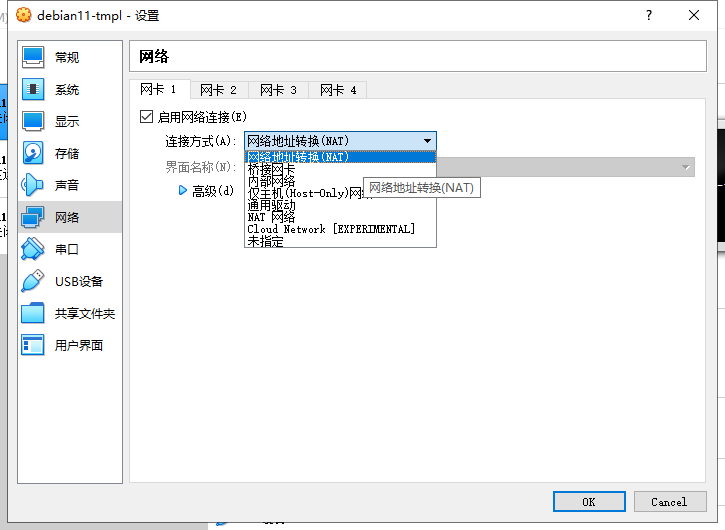725x530 pixels.
Task: Toggle the 启用网络连接 checkbox
Action: [x=147, y=117]
